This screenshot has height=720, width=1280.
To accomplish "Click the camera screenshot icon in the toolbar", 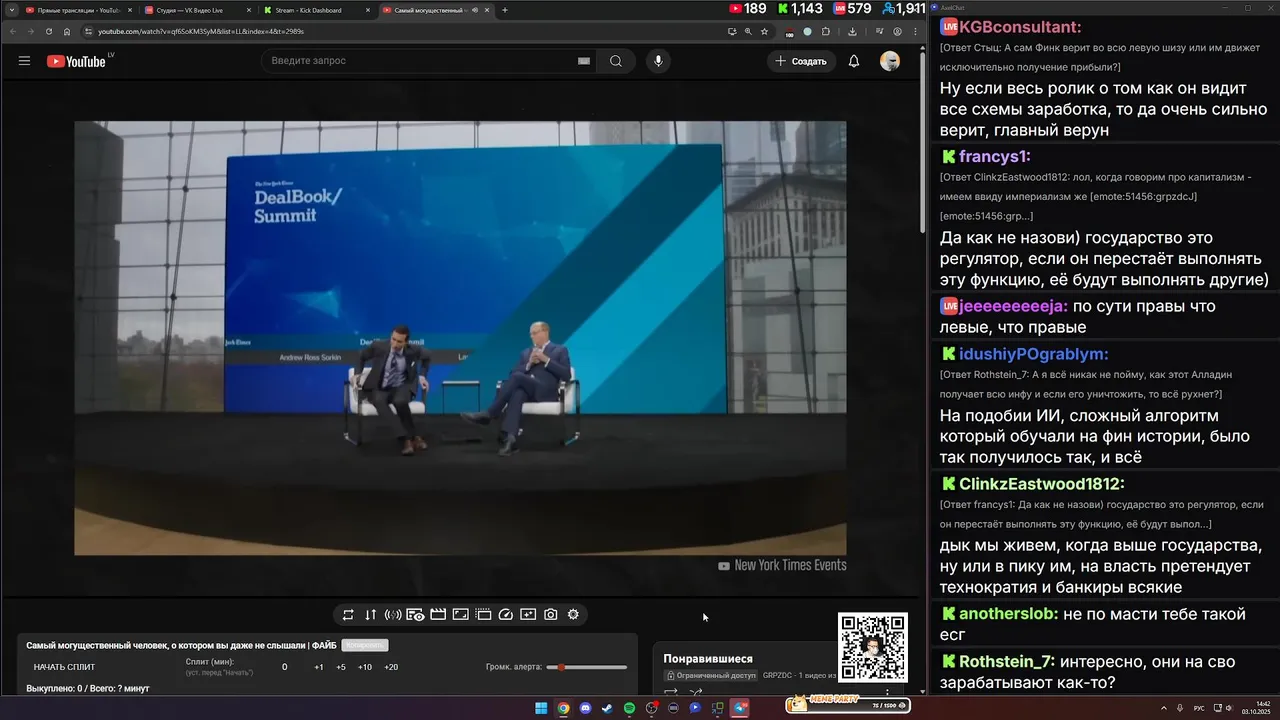I will point(551,615).
